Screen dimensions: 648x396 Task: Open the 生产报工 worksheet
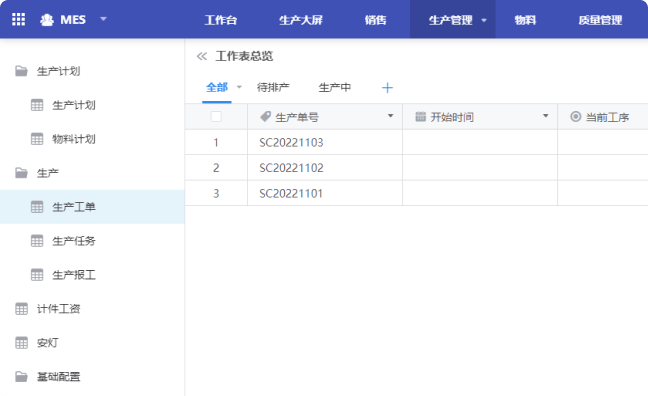(74, 274)
